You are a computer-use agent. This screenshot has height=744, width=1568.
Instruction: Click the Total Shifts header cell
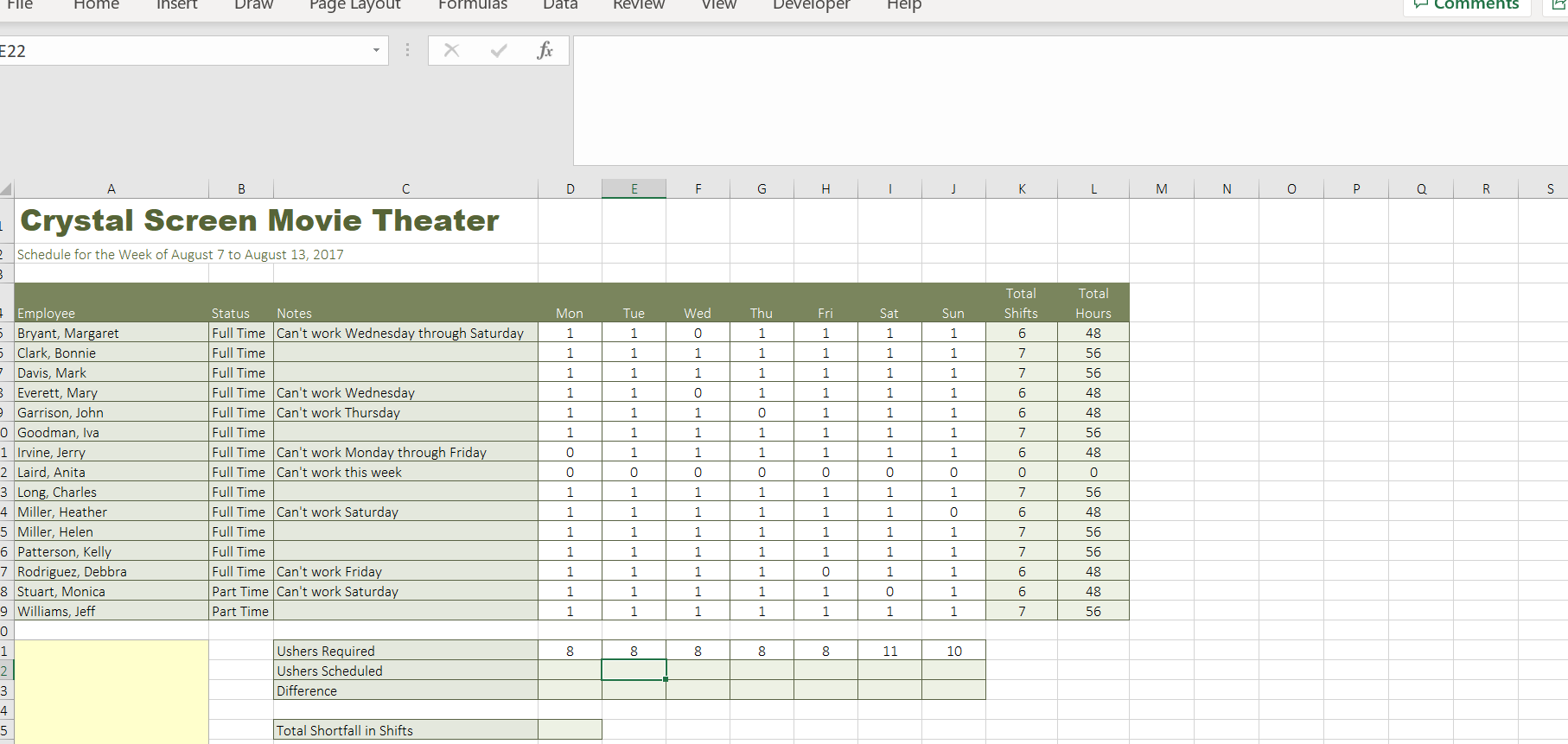click(1022, 303)
